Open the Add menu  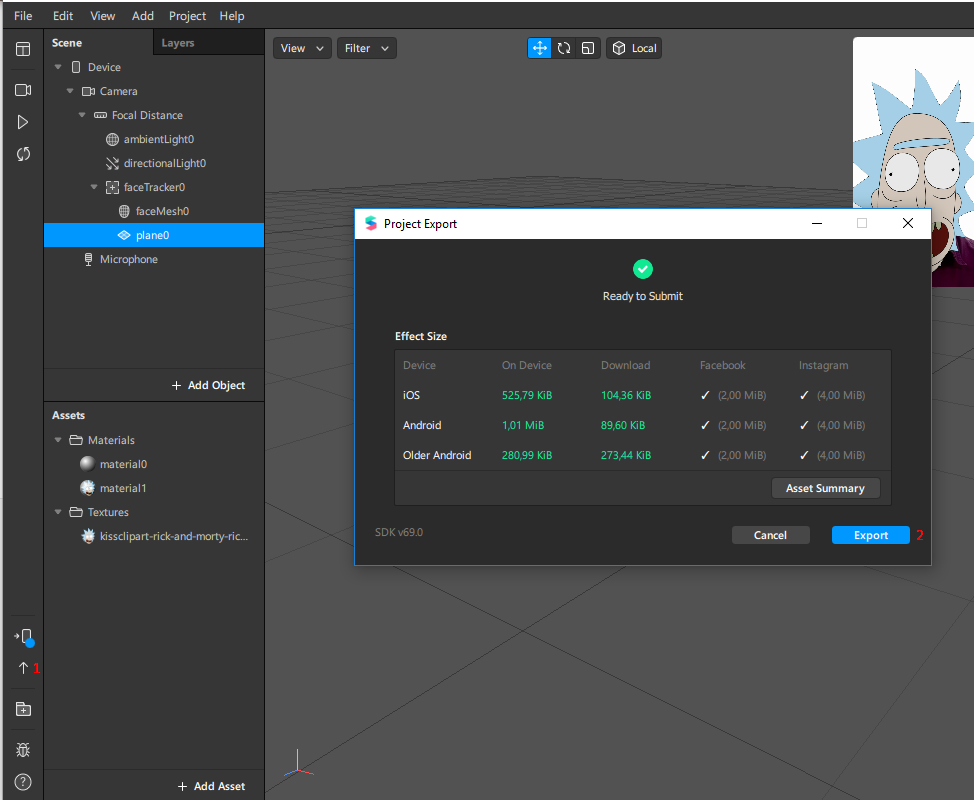pyautogui.click(x=142, y=16)
